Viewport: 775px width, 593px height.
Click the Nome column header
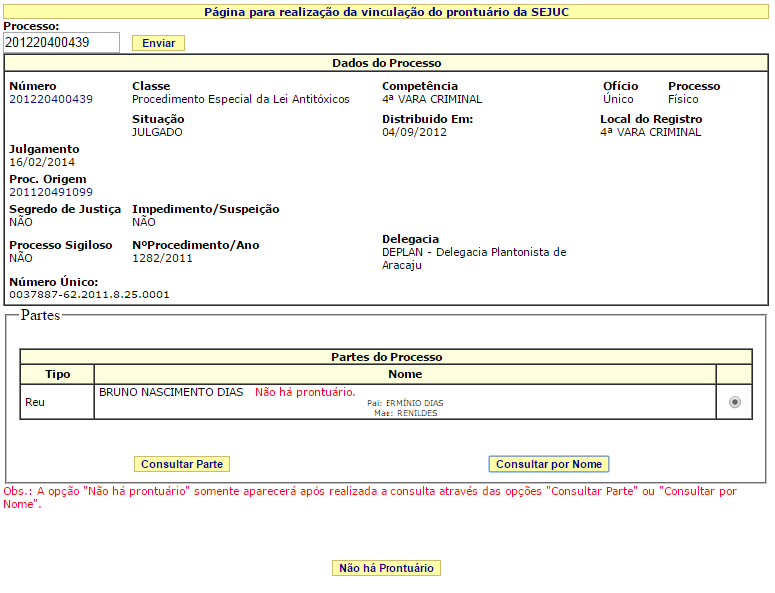[x=405, y=374]
